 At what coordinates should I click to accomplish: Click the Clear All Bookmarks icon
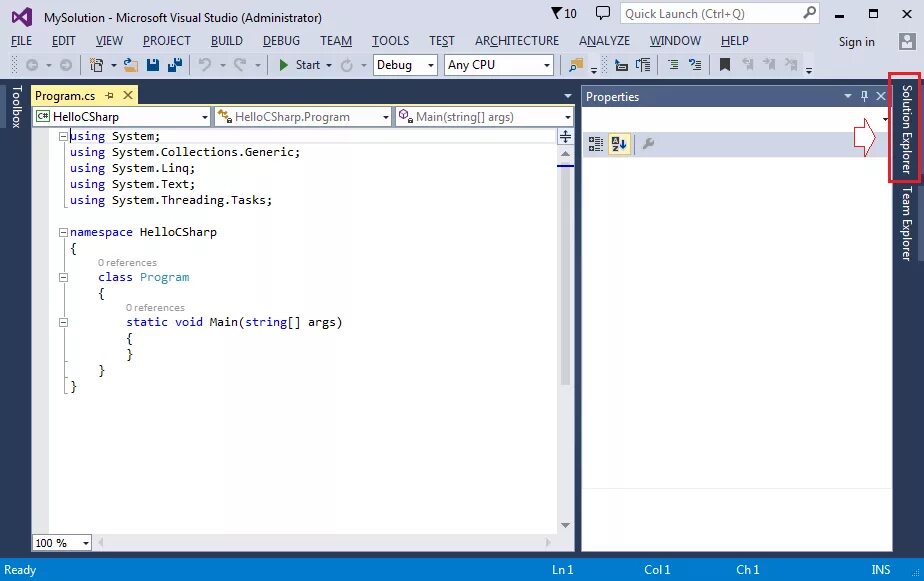[x=791, y=64]
